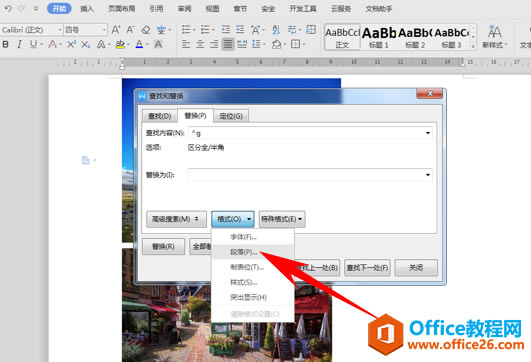Screen dimensions: 531x362
Task: Apply strikethrough to text
Action: point(52,44)
